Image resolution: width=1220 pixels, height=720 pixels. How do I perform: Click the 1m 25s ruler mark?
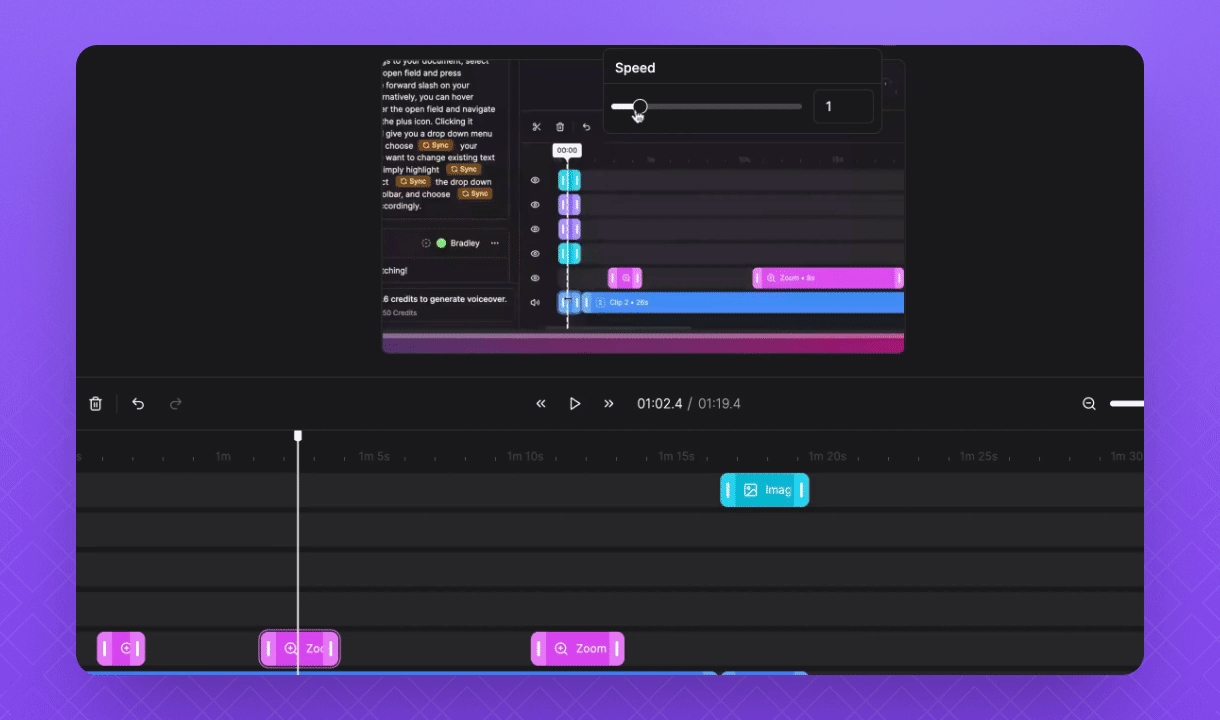pyautogui.click(x=979, y=456)
